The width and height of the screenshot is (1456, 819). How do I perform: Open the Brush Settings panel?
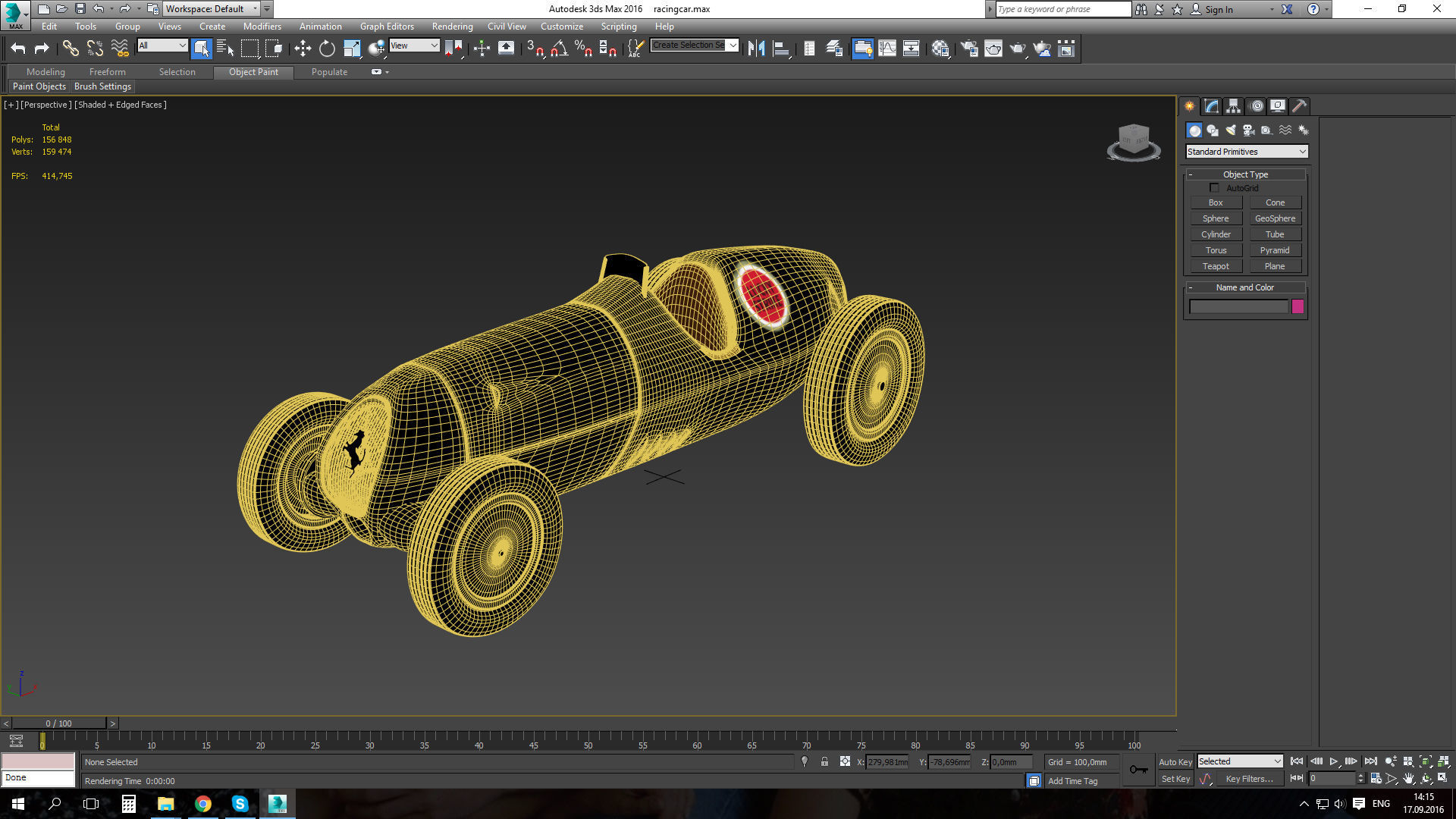tap(102, 86)
